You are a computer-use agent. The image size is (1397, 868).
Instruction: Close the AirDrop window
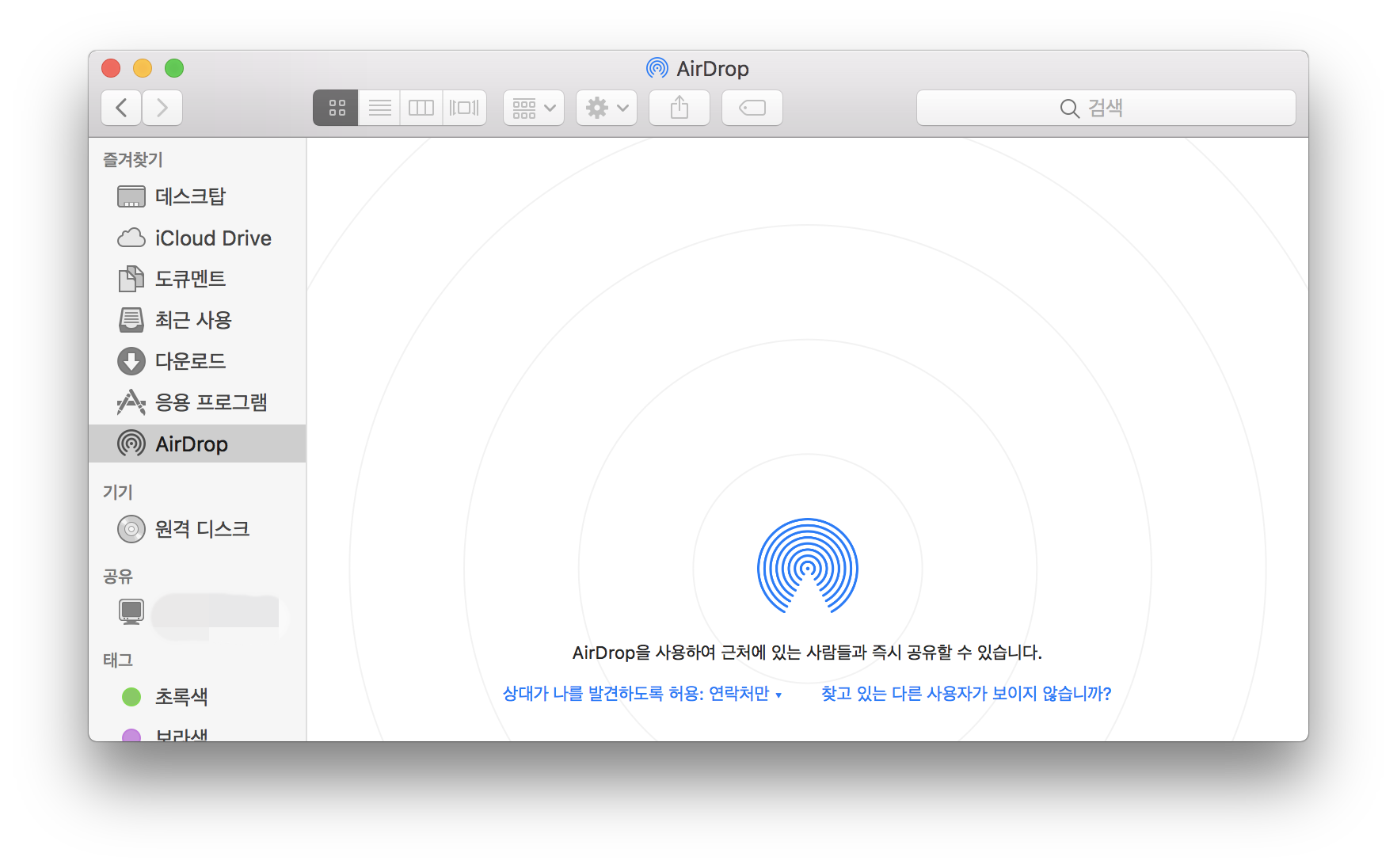tap(111, 68)
